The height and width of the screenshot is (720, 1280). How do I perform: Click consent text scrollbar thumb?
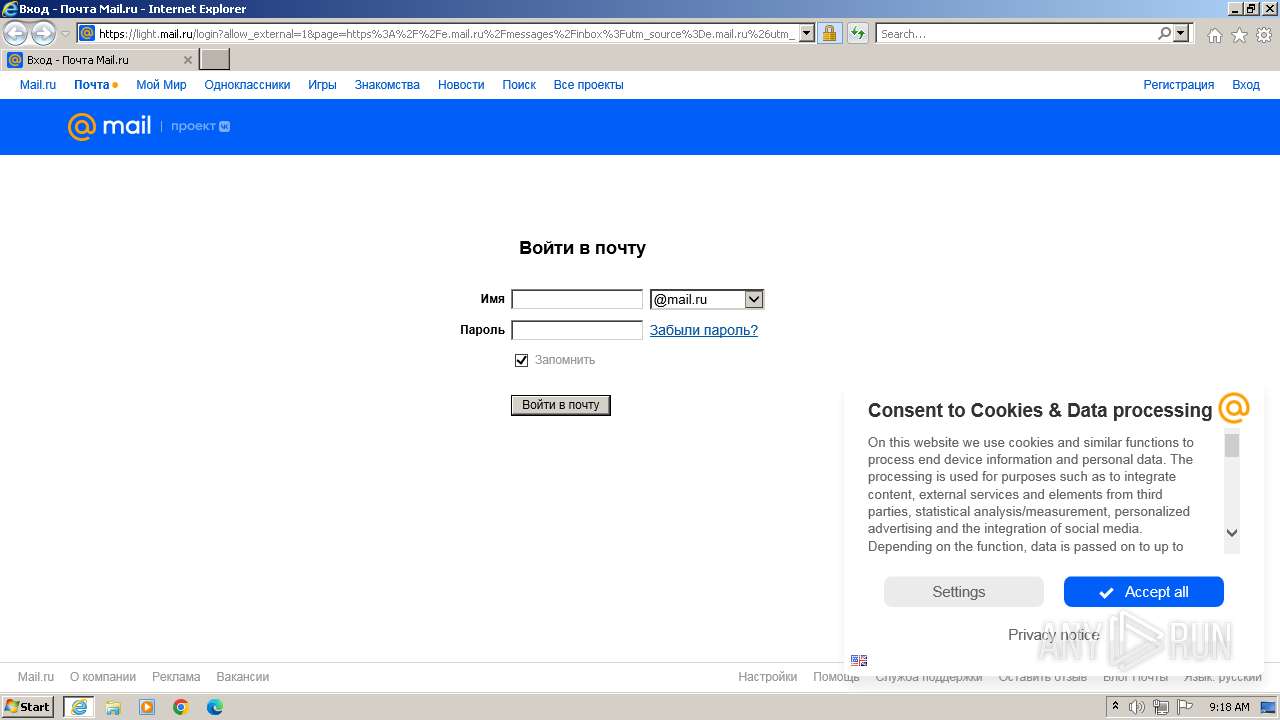tap(1232, 446)
